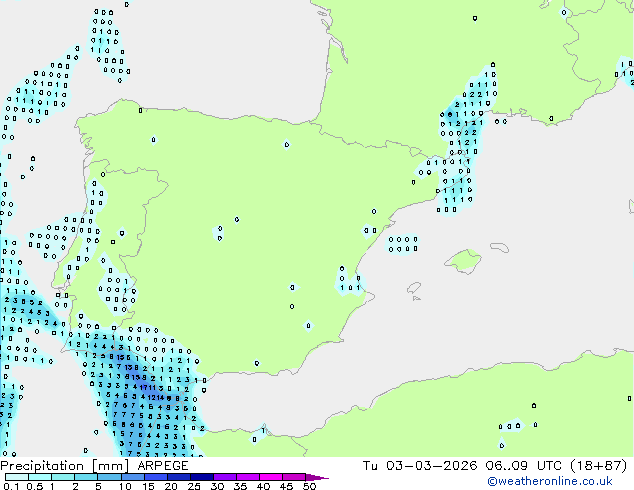
Task: Click the 0.5–1 mm legend color box
Action: (x=40, y=477)
